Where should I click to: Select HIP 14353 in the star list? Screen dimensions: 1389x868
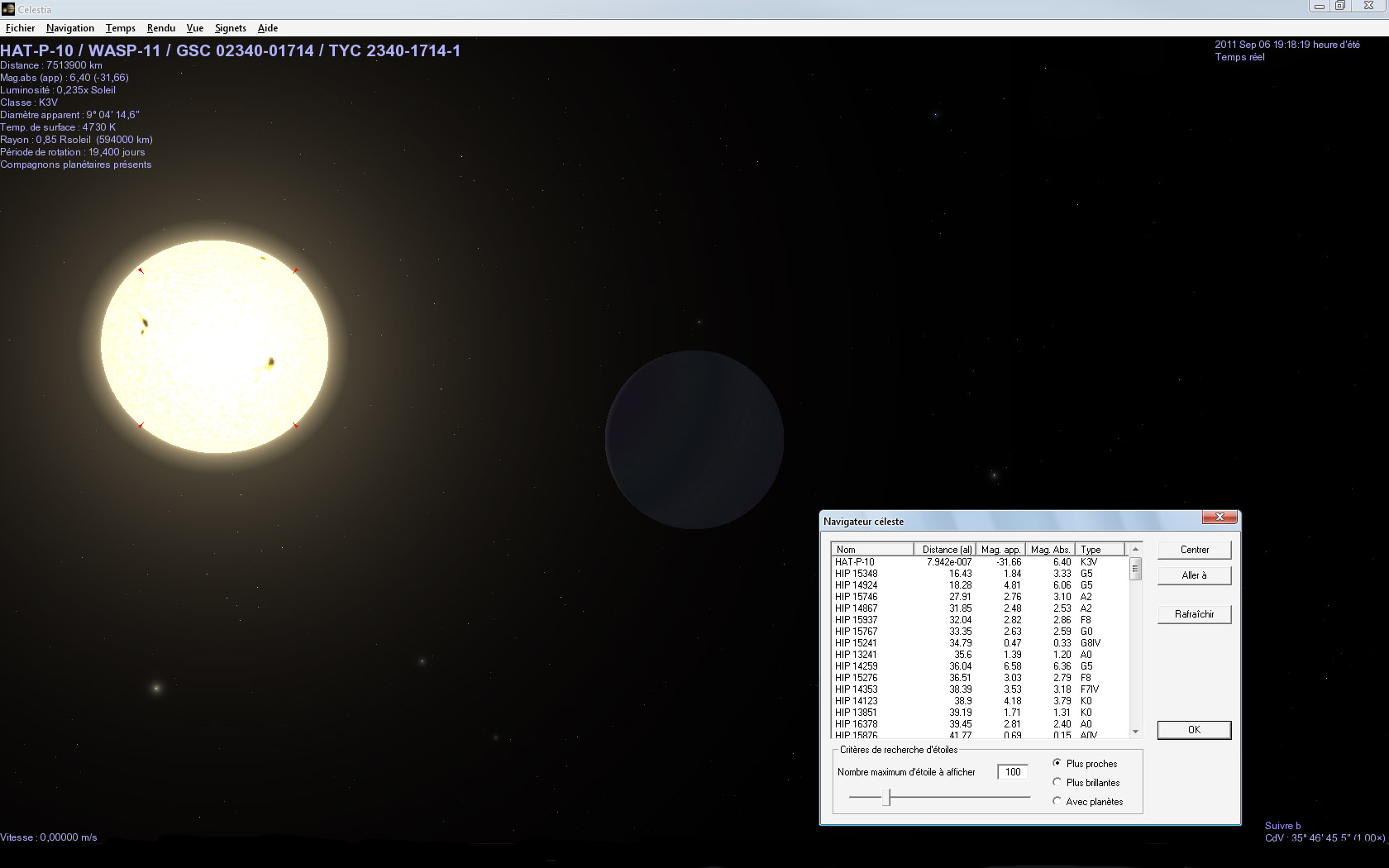[980, 689]
